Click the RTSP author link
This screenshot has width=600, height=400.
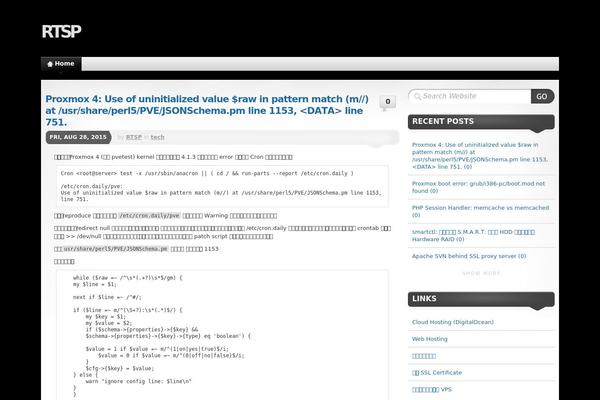point(134,137)
